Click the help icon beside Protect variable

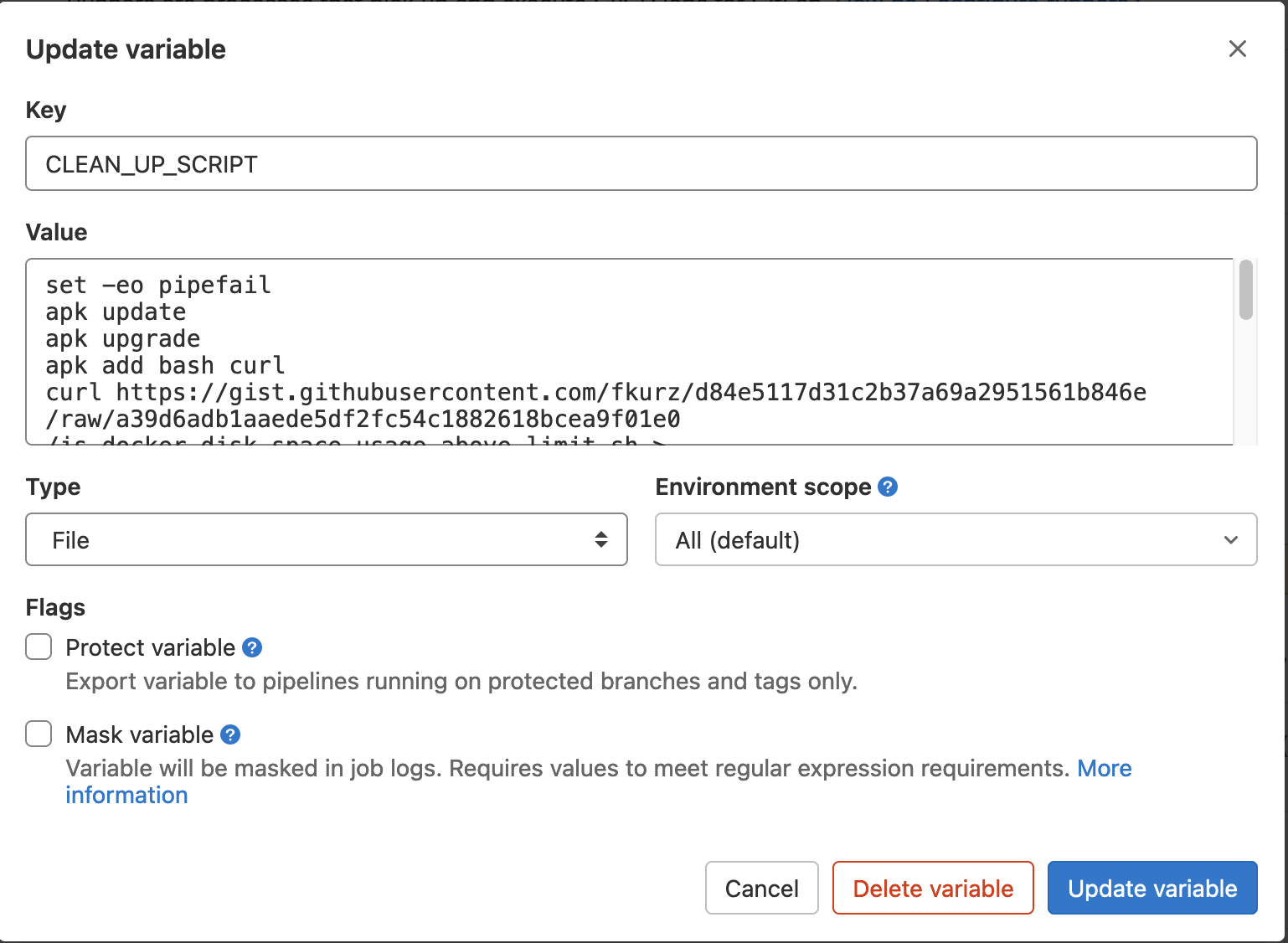click(253, 647)
